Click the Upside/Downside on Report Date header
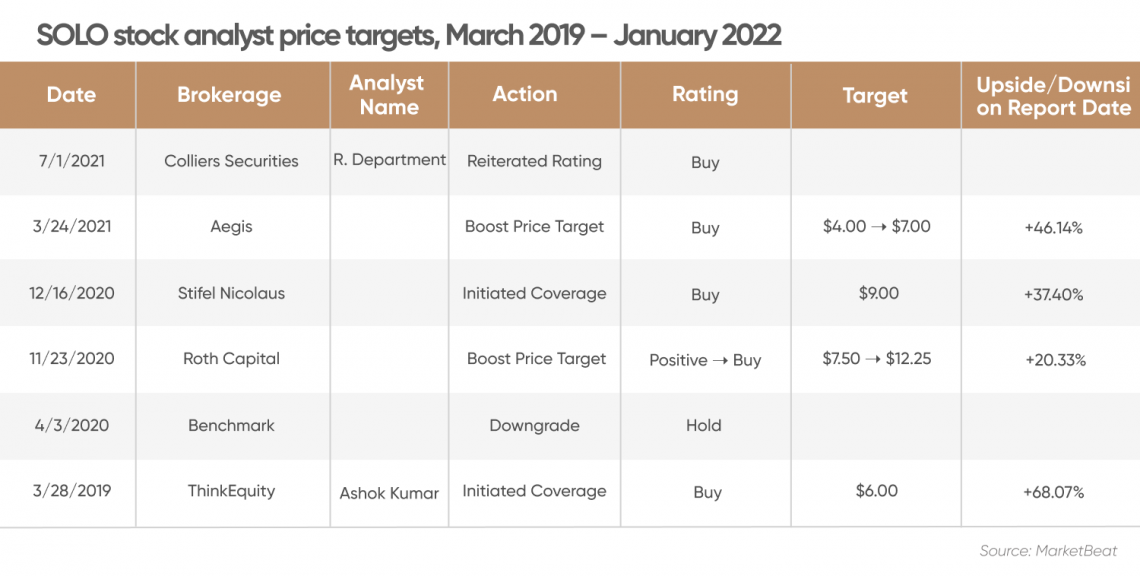The width and height of the screenshot is (1140, 576). tap(1053, 96)
